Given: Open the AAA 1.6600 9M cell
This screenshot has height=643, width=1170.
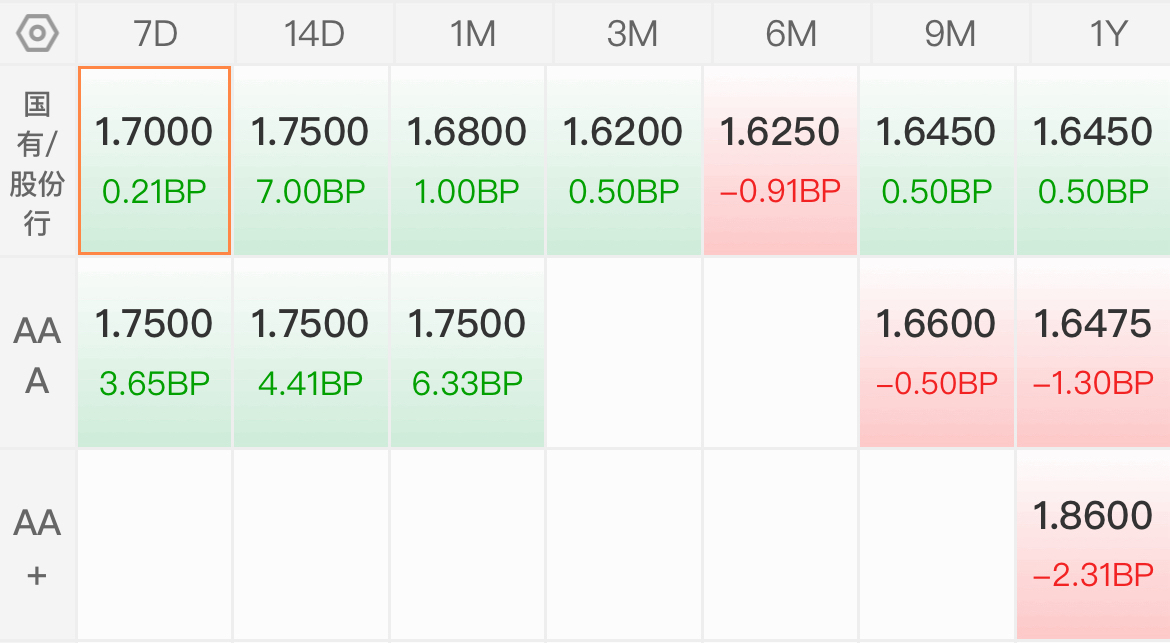Looking at the screenshot, I should [936, 353].
